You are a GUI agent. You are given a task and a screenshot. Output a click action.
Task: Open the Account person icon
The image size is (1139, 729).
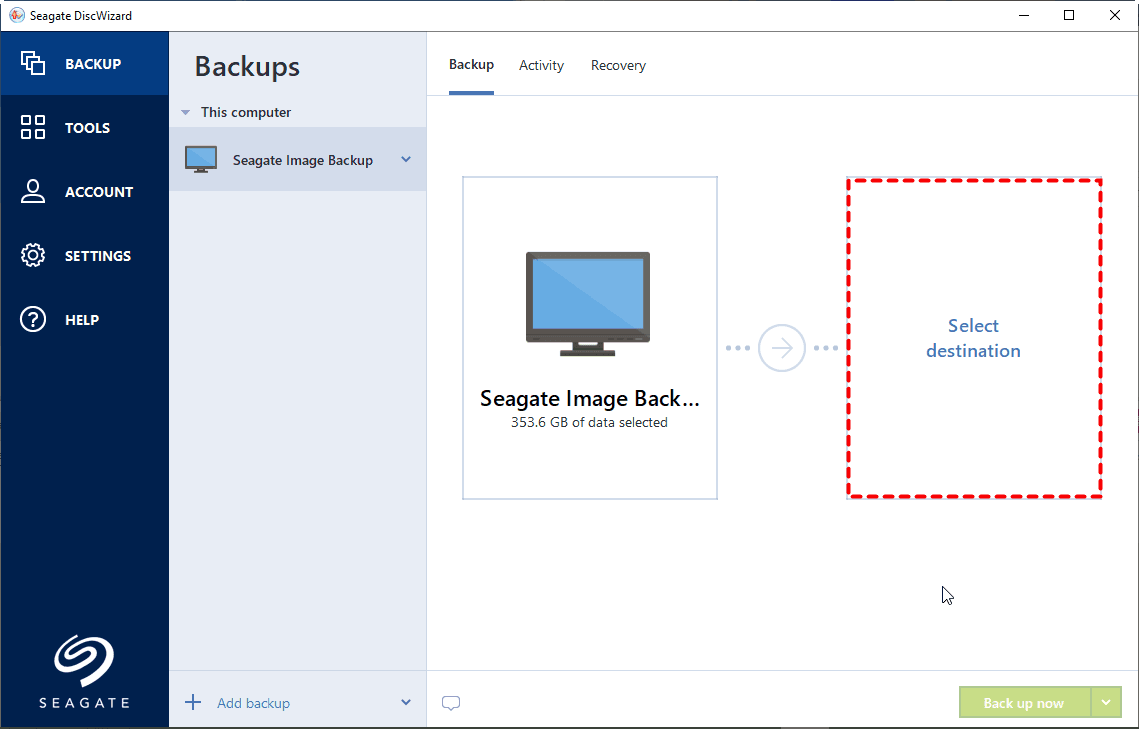[33, 192]
